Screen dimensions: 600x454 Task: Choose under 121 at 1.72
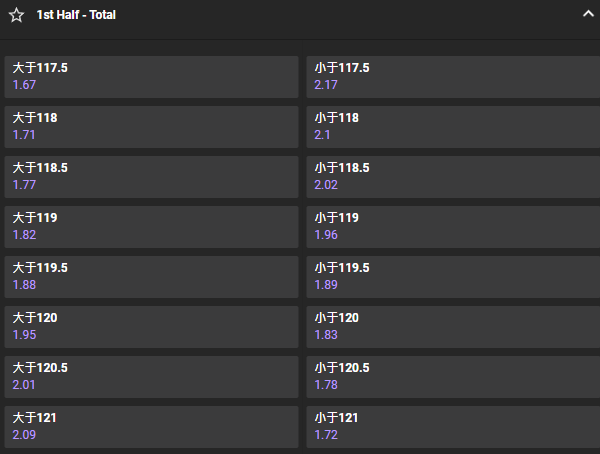(x=453, y=427)
